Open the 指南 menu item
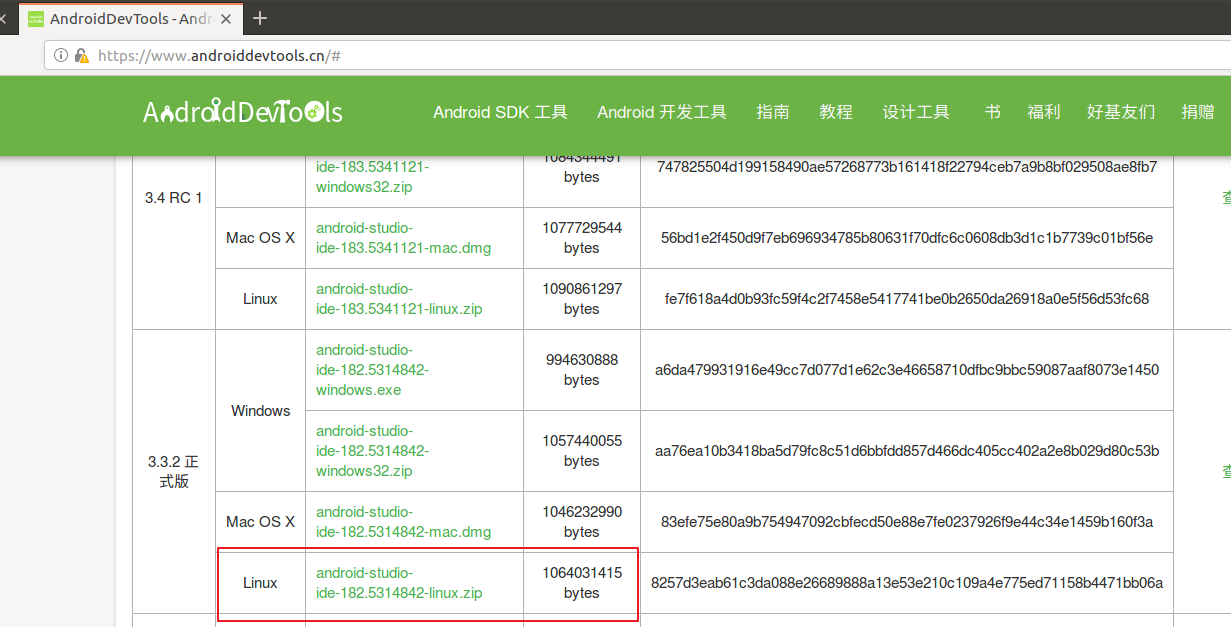The height and width of the screenshot is (627, 1231). (x=773, y=112)
